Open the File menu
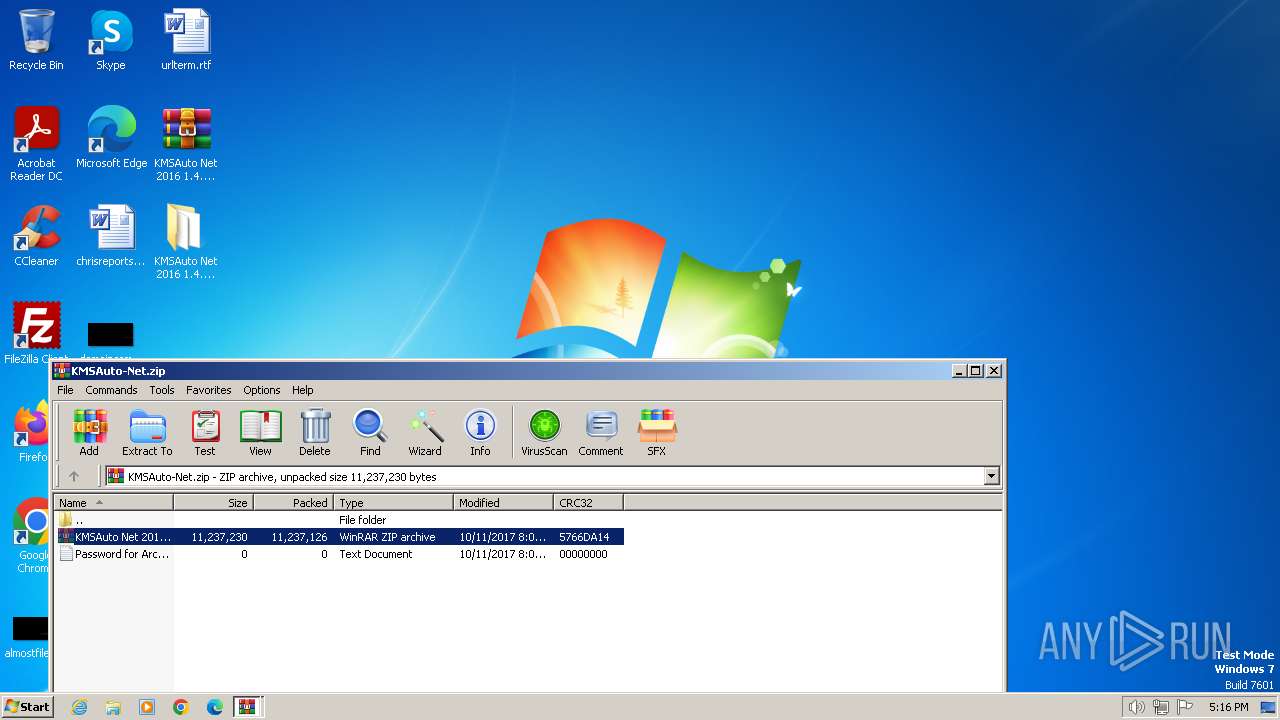The width and height of the screenshot is (1280, 720). pos(65,390)
